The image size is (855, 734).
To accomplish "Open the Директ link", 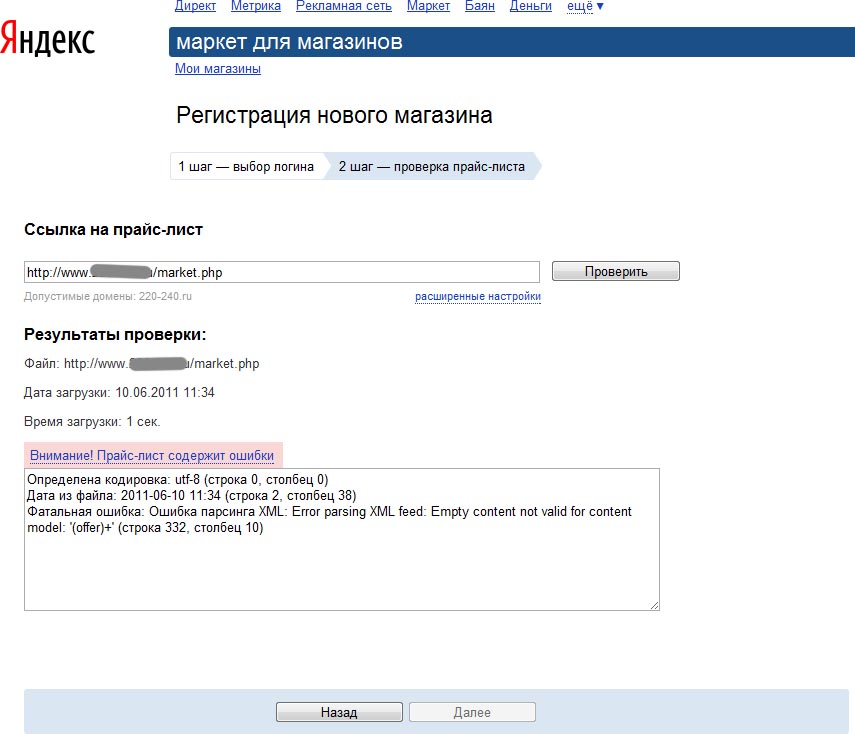I will pyautogui.click(x=195, y=6).
